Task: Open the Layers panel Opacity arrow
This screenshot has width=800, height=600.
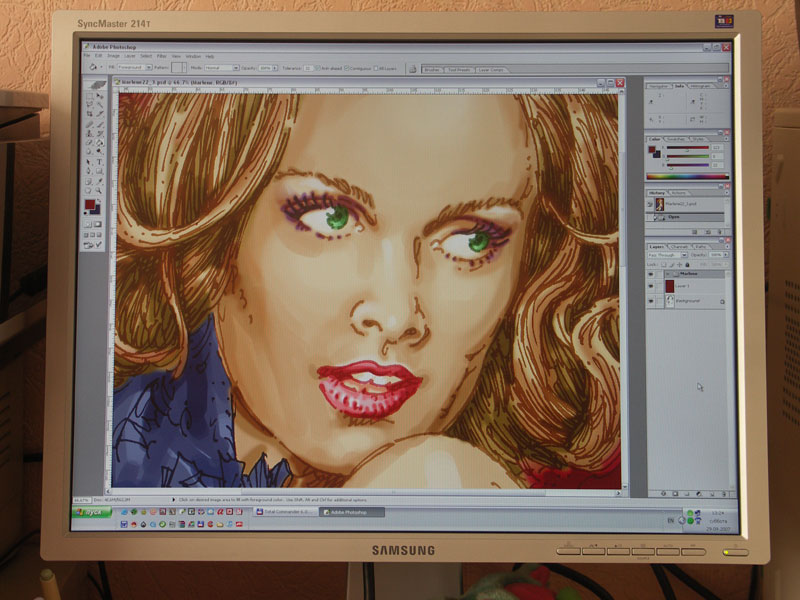Action: pos(726,255)
